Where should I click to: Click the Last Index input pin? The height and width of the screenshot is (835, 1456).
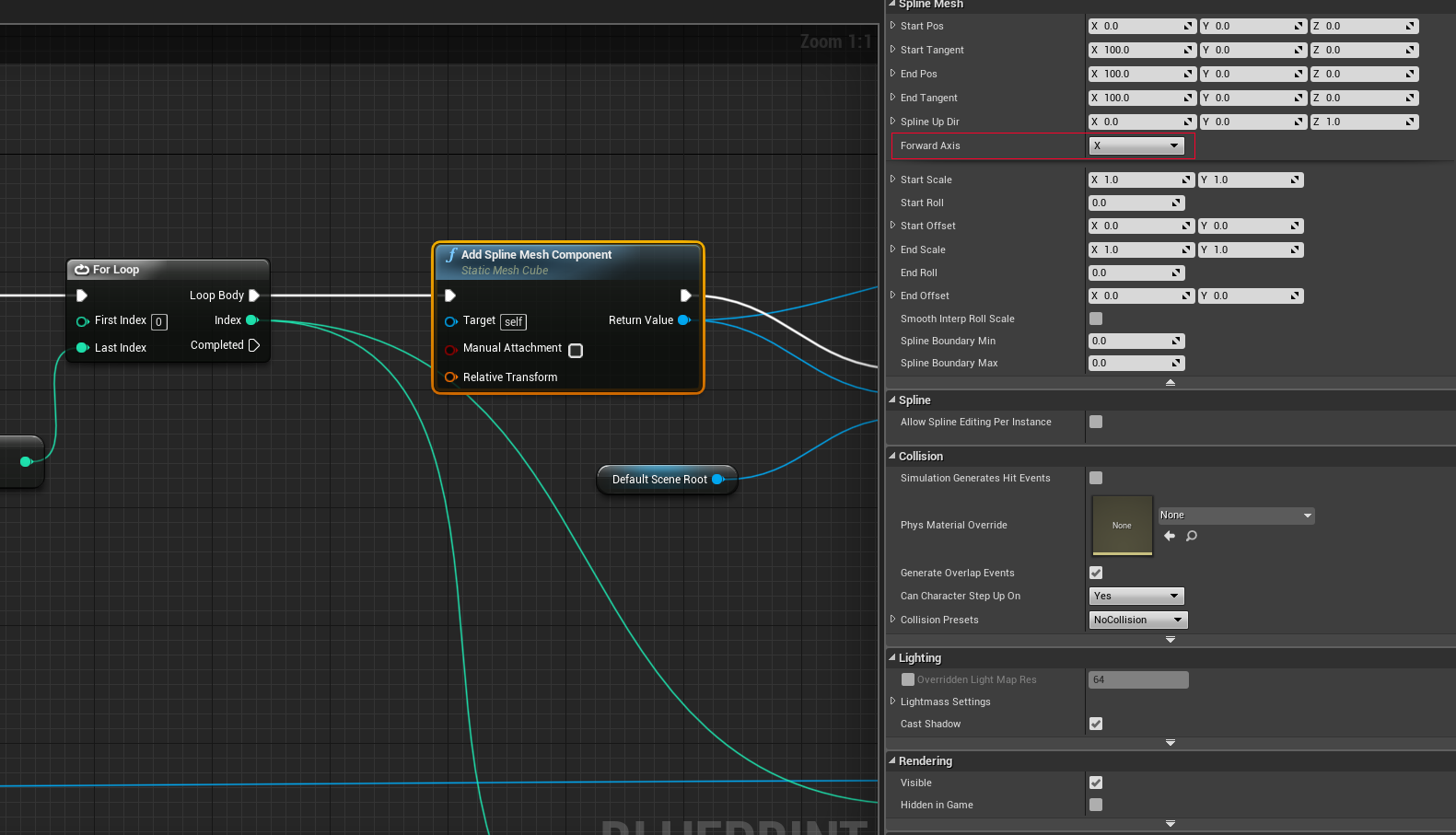tap(82, 347)
